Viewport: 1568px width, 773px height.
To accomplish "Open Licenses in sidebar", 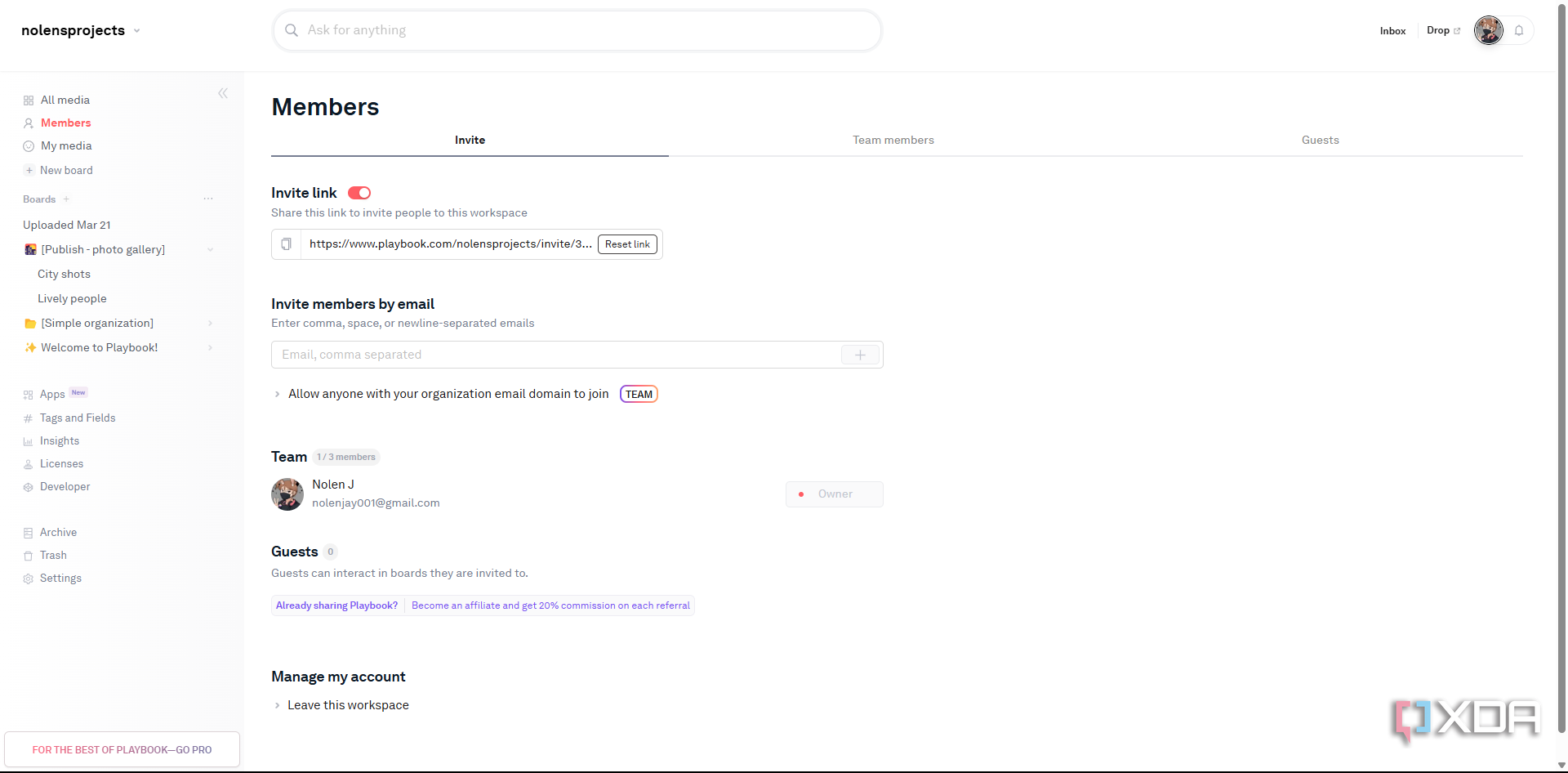I will tap(61, 464).
